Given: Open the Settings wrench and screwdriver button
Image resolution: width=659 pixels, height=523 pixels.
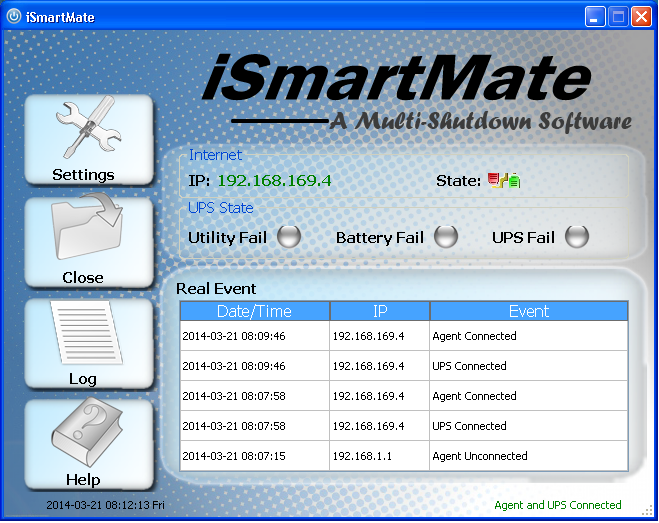Looking at the screenshot, I should click(89, 139).
